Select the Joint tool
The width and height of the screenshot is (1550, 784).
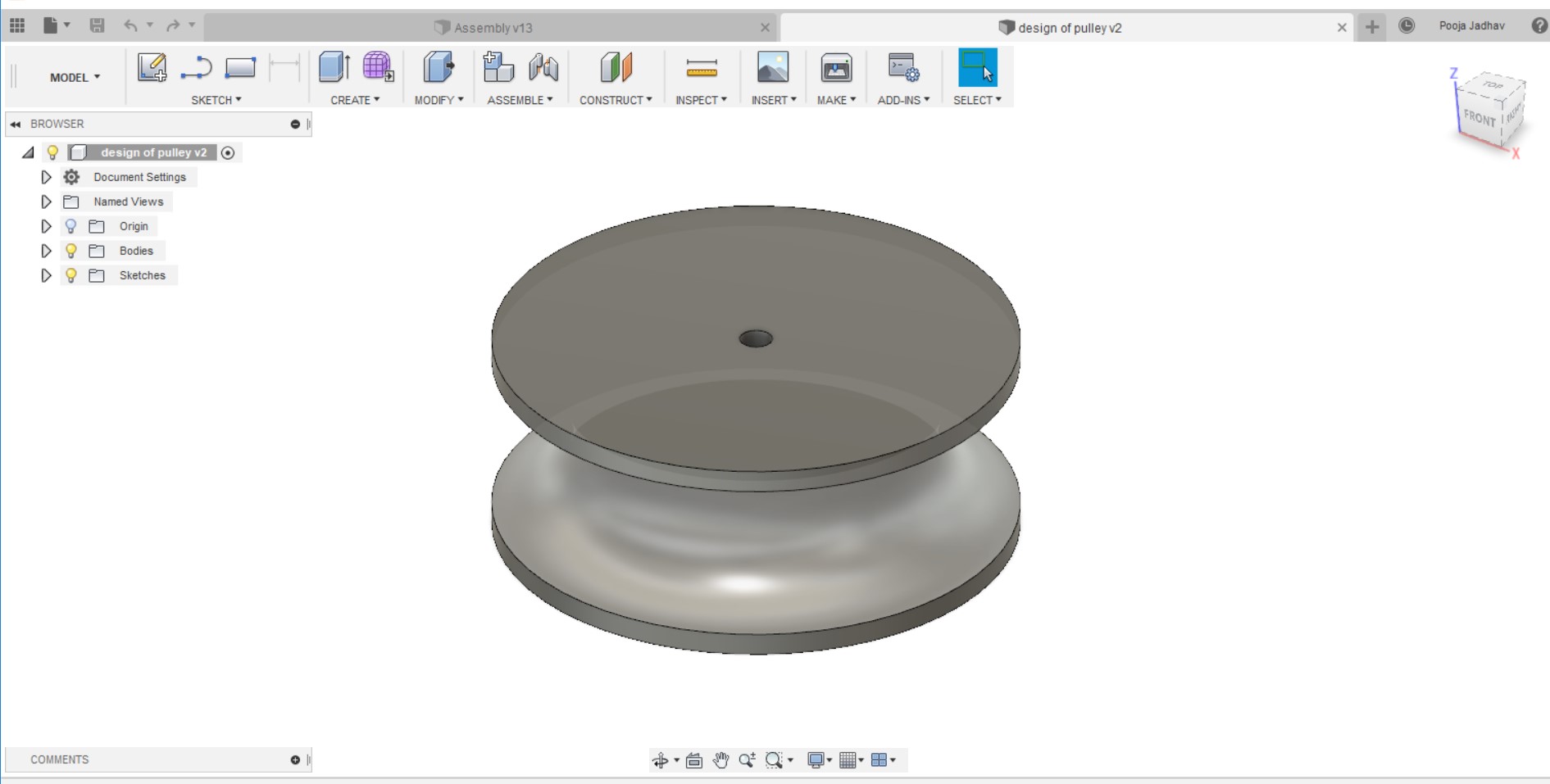click(543, 67)
